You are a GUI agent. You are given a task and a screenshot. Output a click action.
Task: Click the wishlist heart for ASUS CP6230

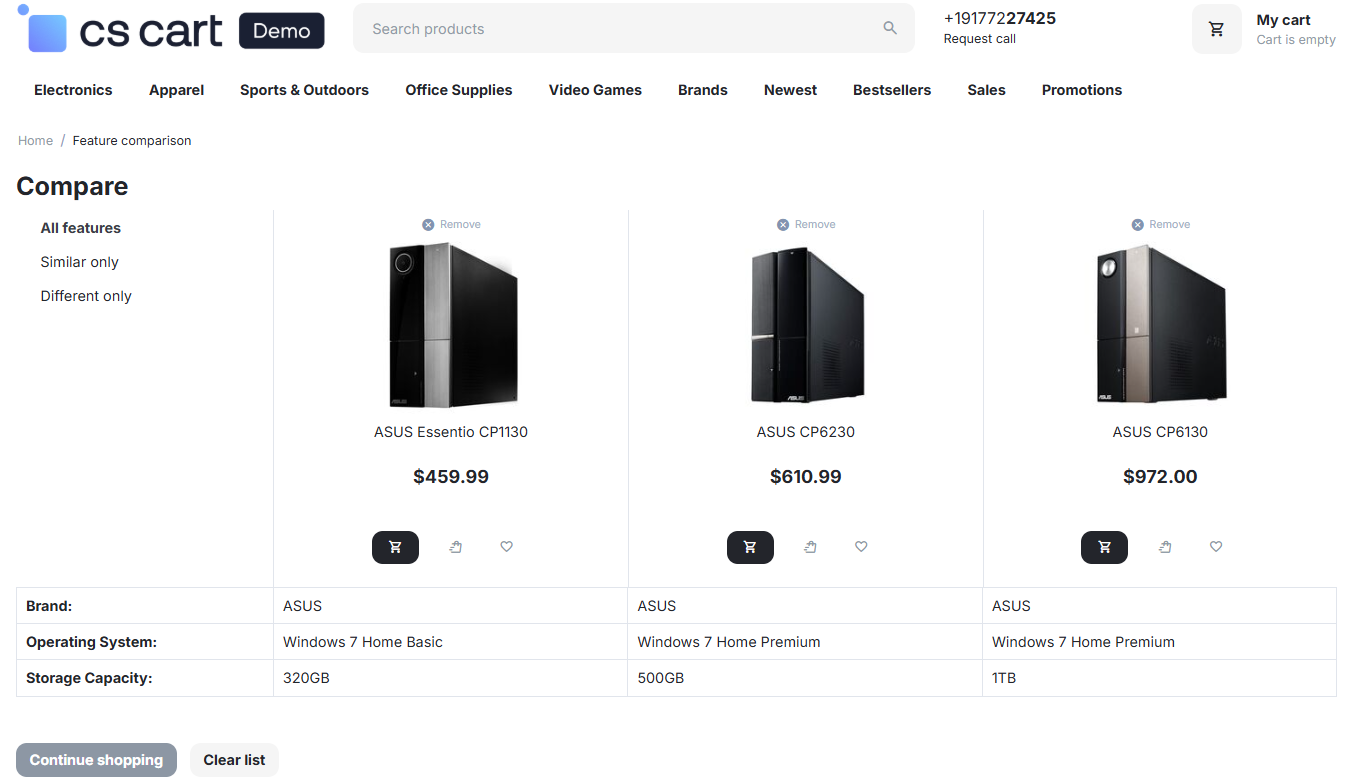861,547
